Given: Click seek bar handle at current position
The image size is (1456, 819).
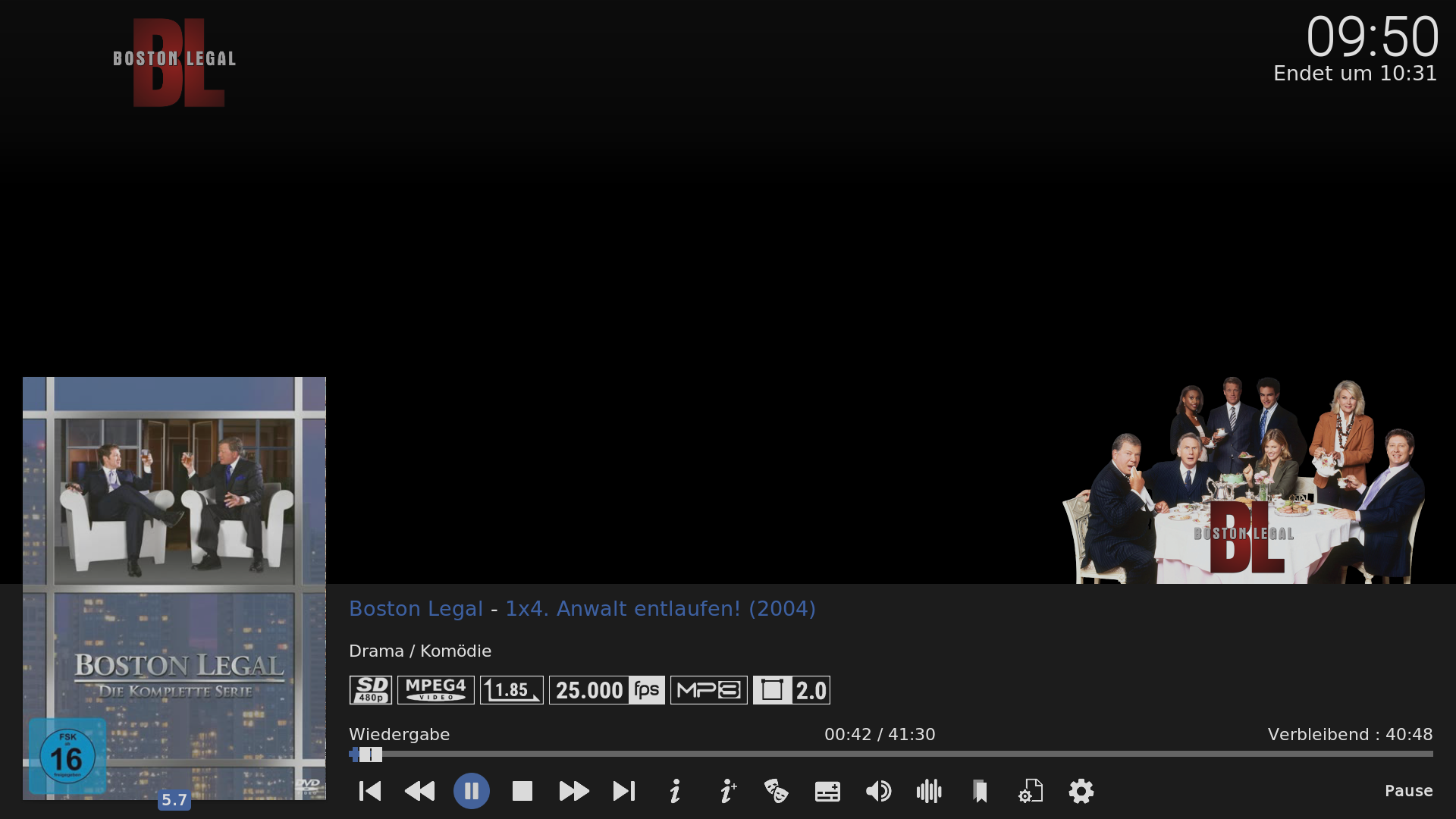Looking at the screenshot, I should coord(370,755).
